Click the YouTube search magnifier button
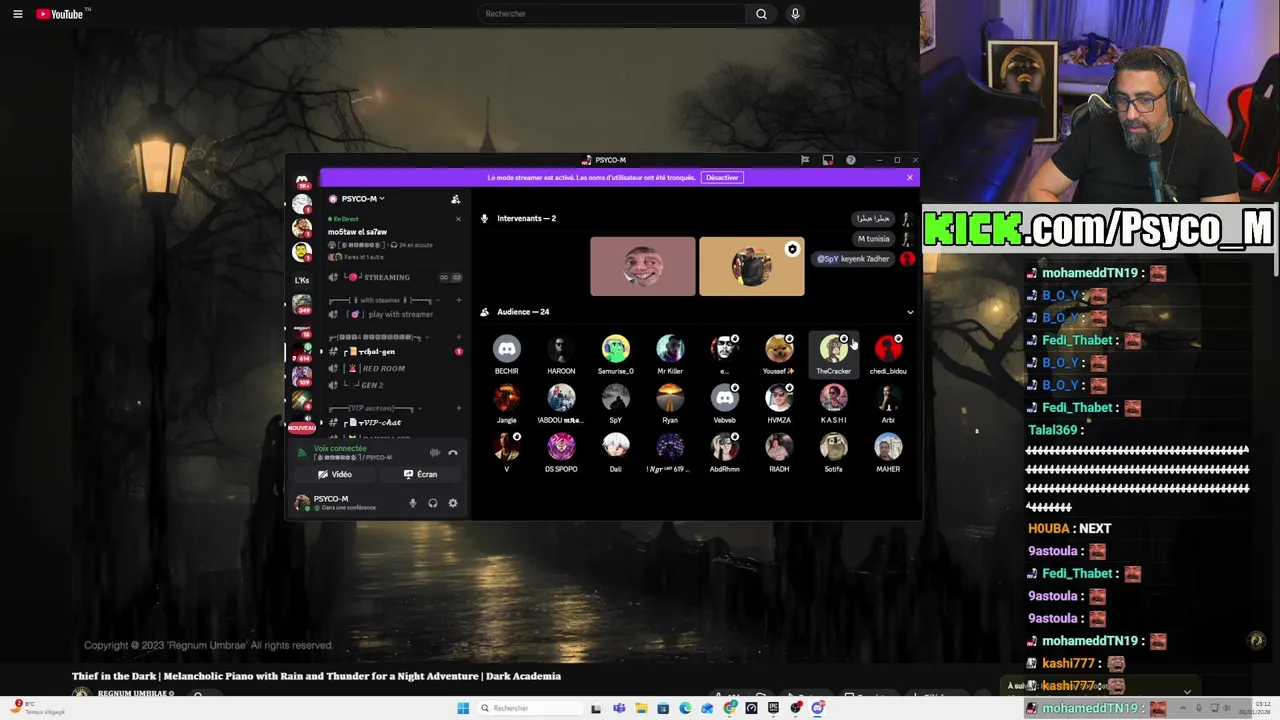1280x720 pixels. click(x=761, y=14)
